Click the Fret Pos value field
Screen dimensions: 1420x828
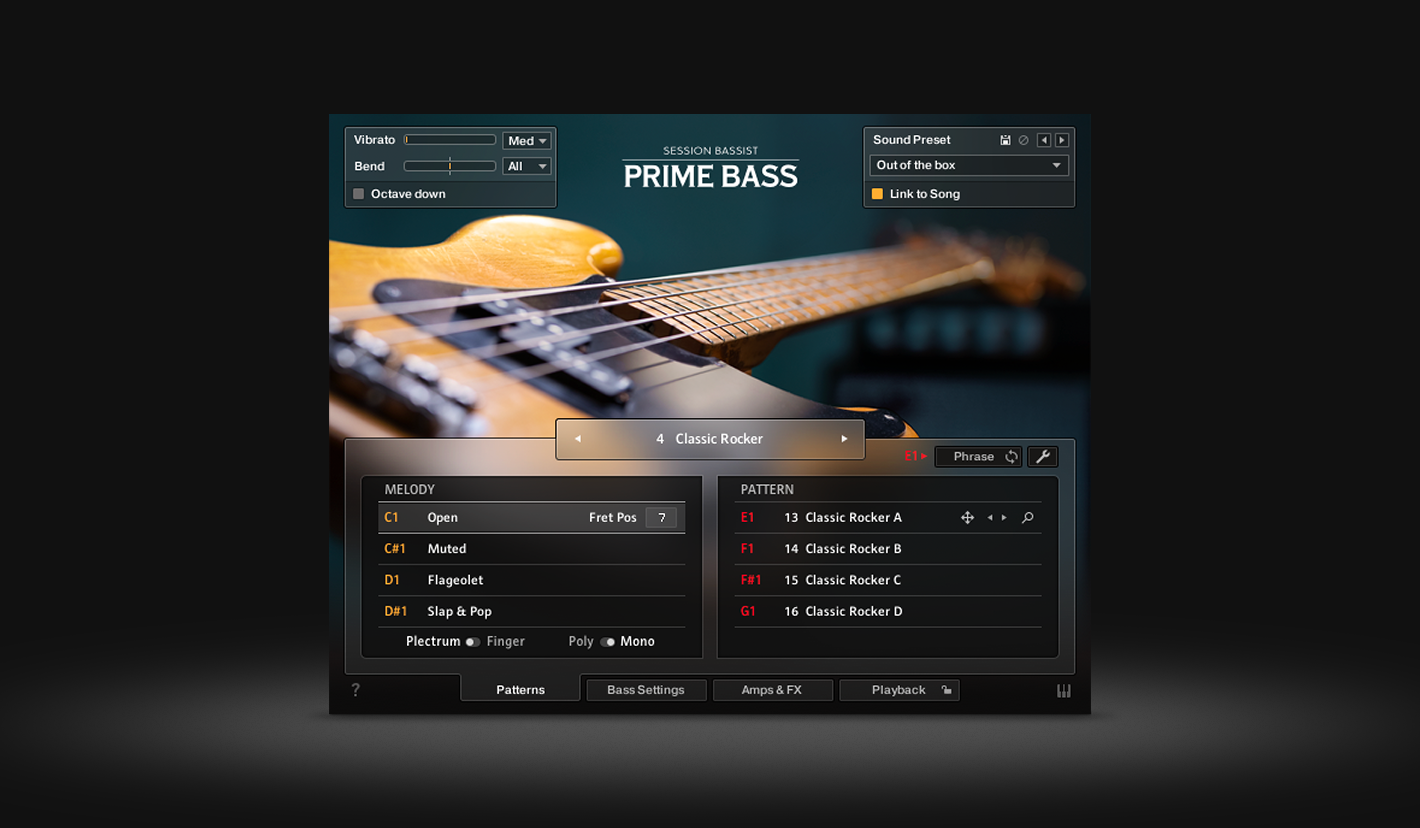(661, 518)
